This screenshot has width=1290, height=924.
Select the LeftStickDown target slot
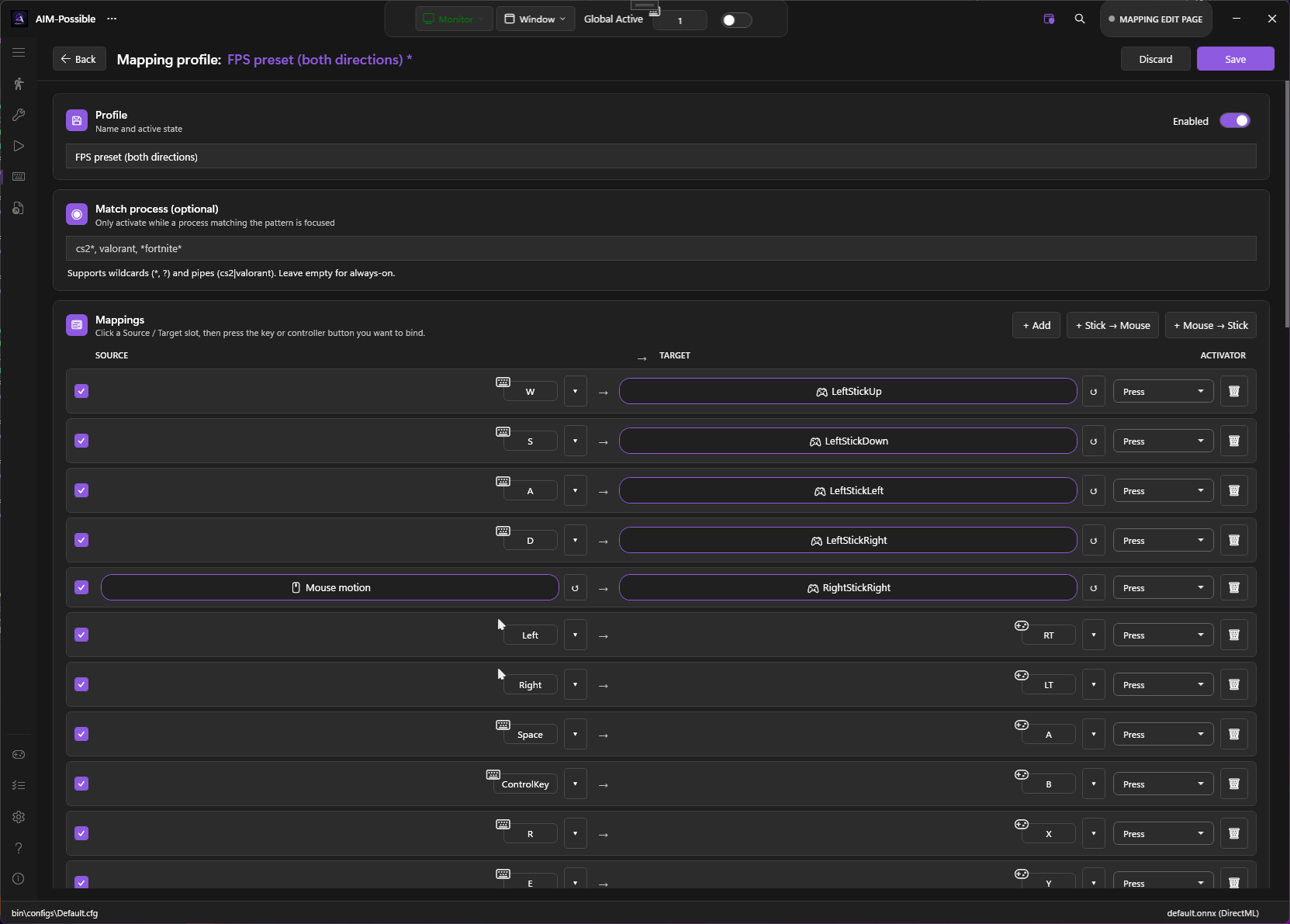(x=848, y=441)
